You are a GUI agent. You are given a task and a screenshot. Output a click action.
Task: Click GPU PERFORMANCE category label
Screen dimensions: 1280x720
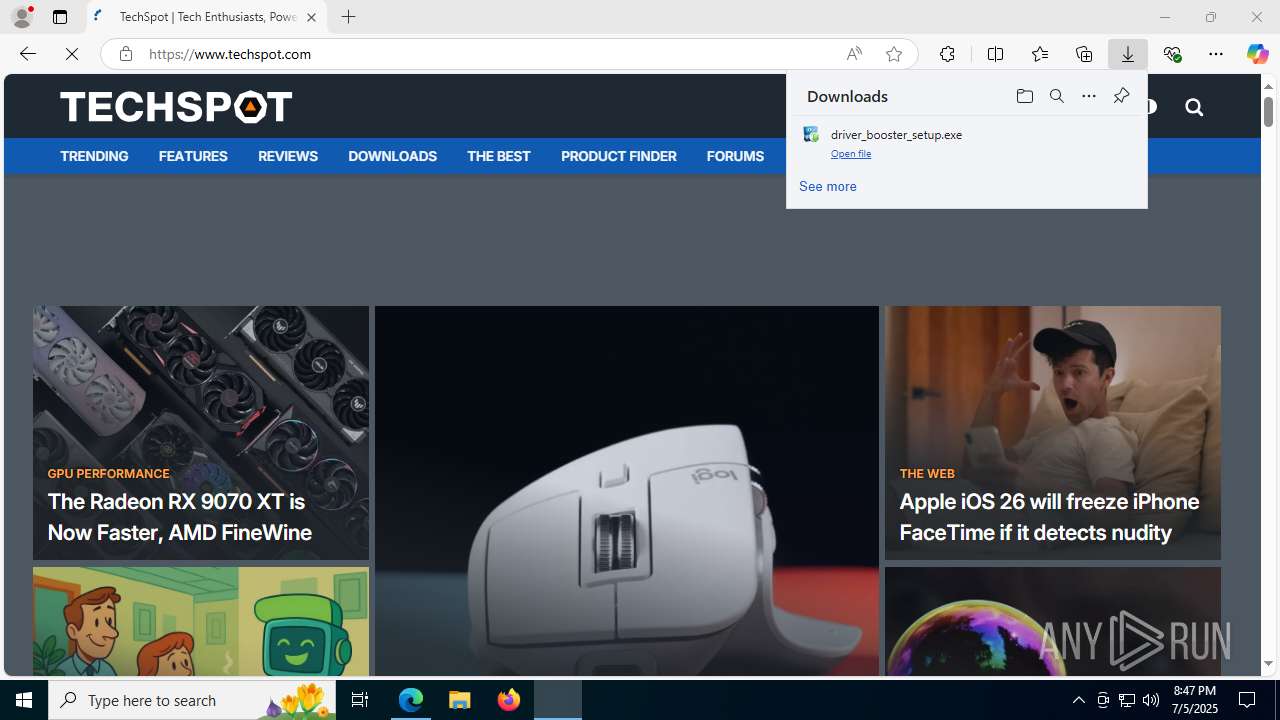[108, 474]
